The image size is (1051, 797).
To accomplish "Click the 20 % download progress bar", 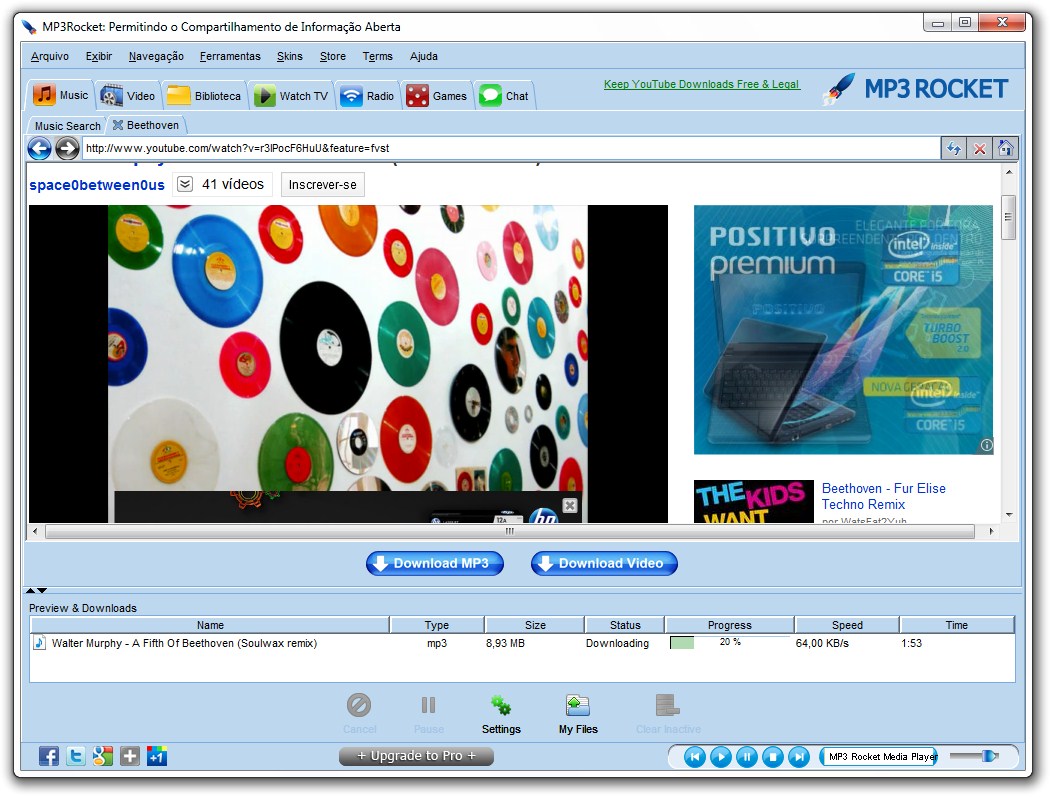I will (729, 643).
